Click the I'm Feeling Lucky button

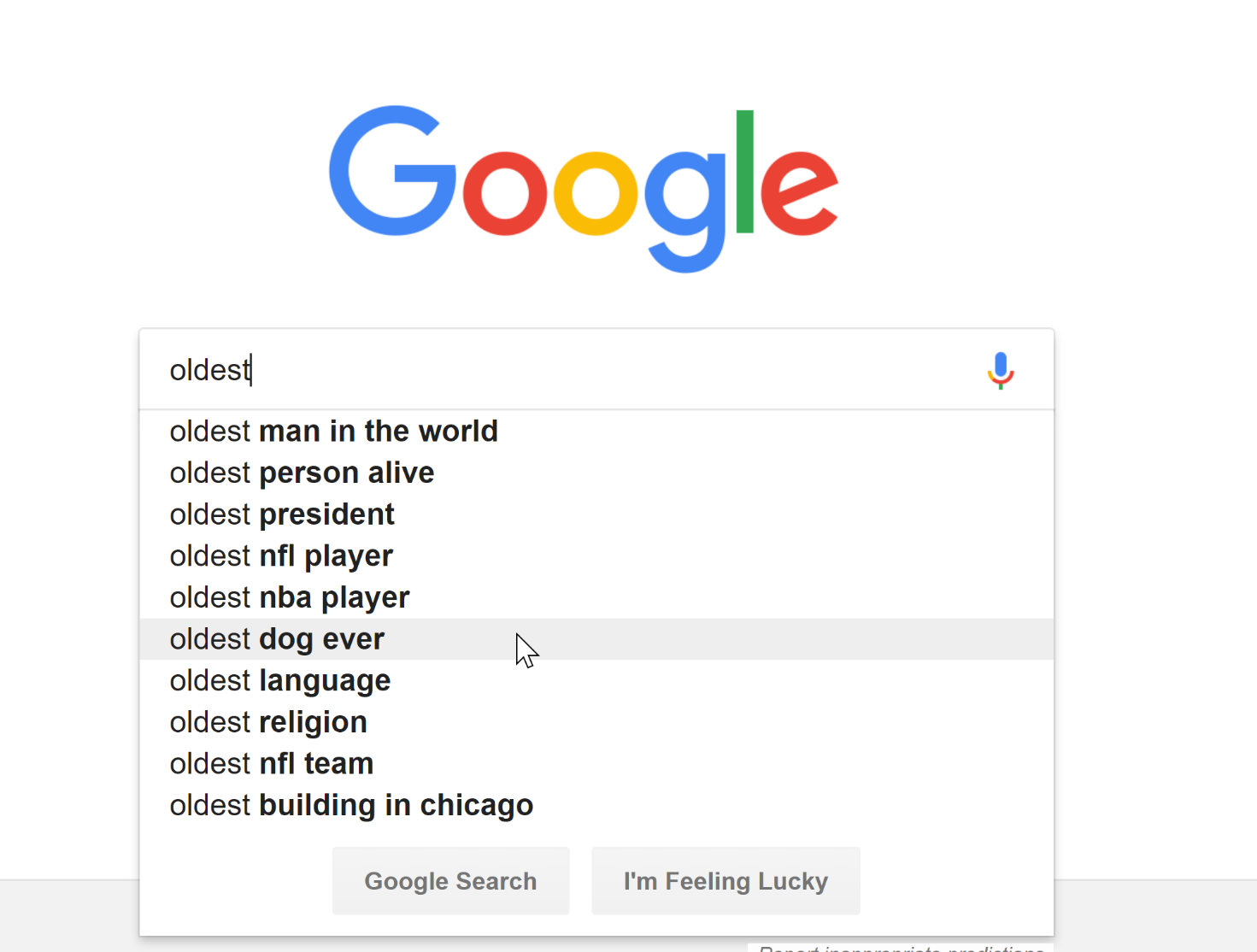coord(725,881)
